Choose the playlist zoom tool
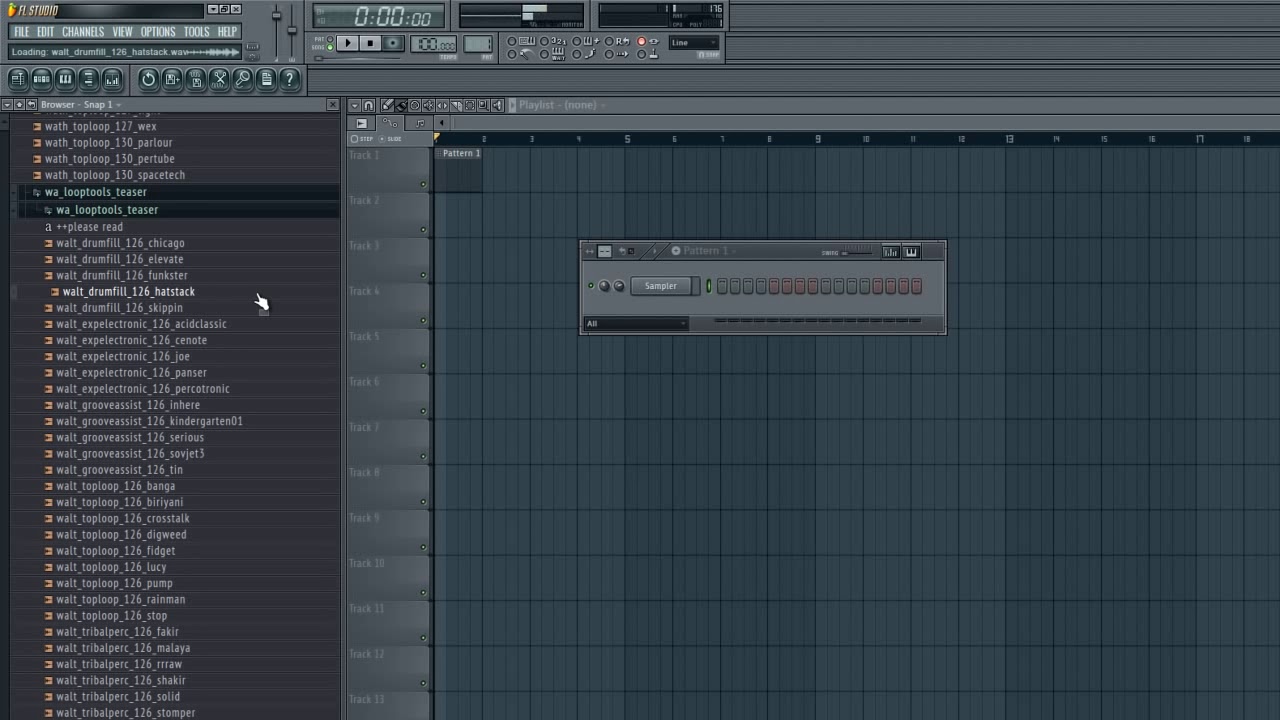The width and height of the screenshot is (1280, 720). (x=483, y=105)
